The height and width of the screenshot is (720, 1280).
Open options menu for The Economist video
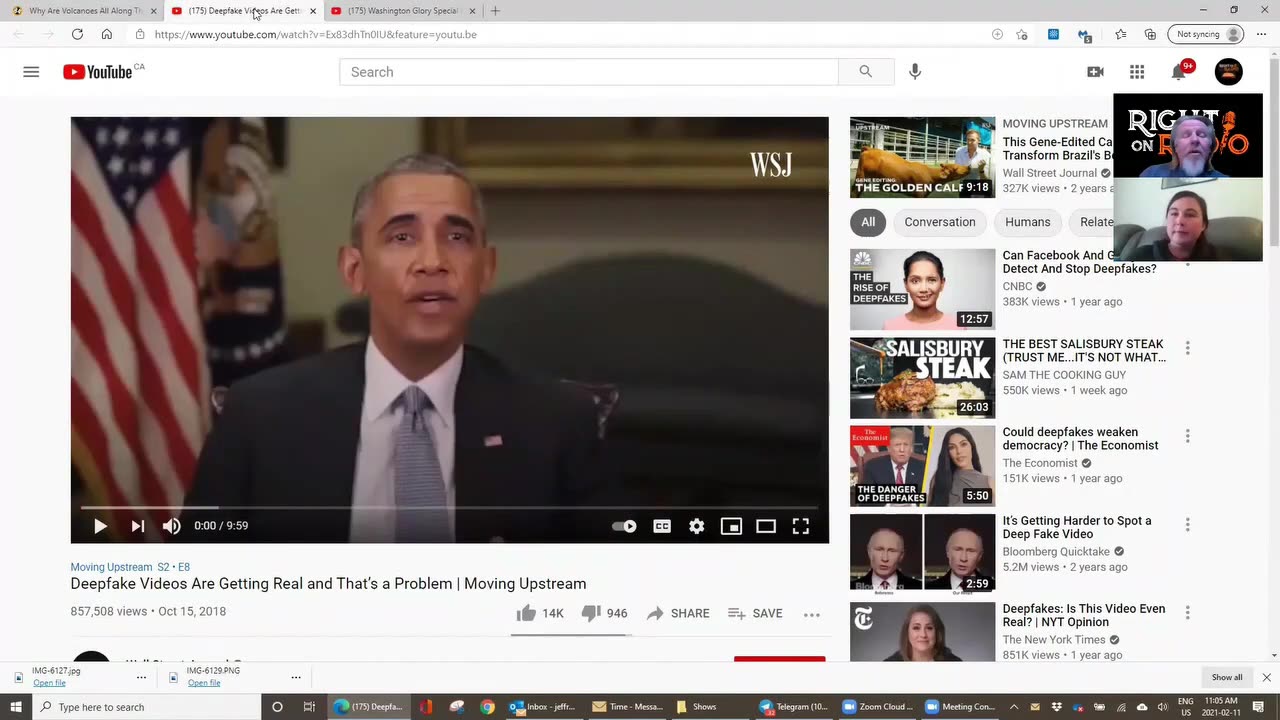[x=1187, y=436]
